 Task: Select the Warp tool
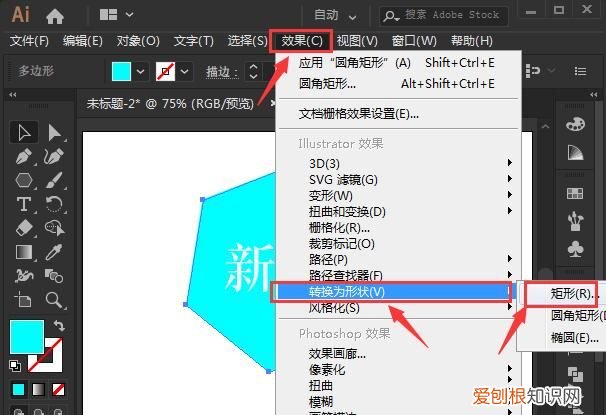click(x=24, y=276)
